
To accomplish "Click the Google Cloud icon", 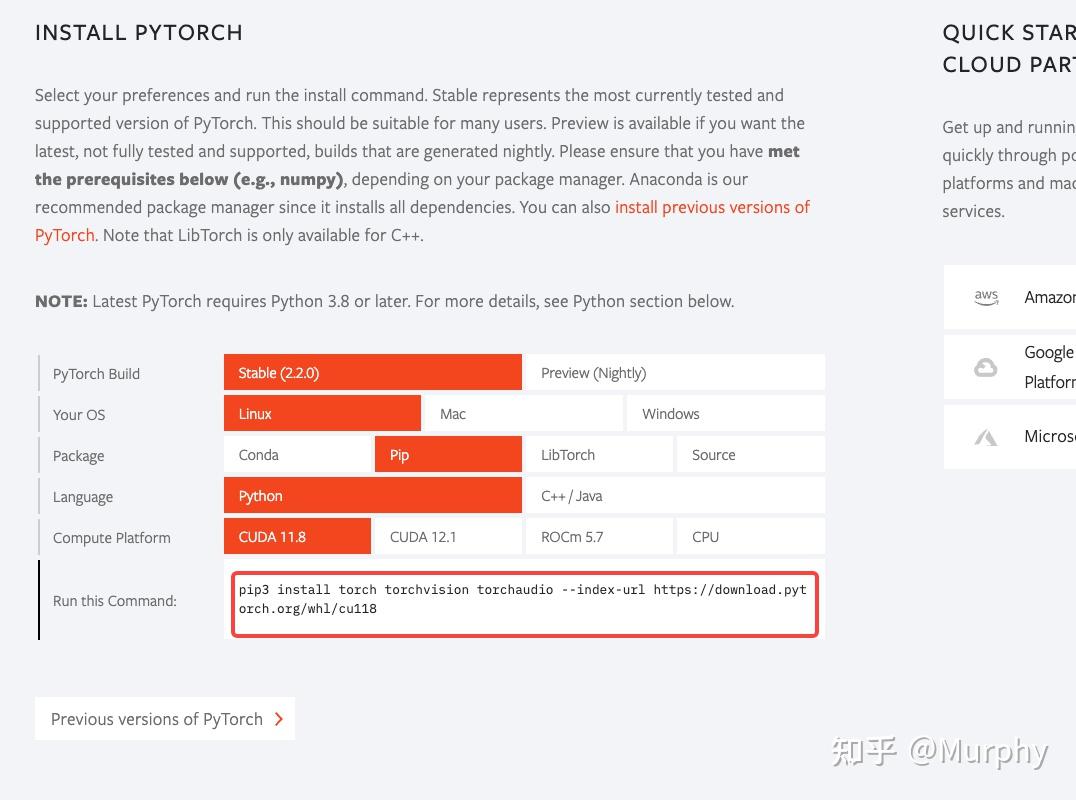I will point(986,367).
